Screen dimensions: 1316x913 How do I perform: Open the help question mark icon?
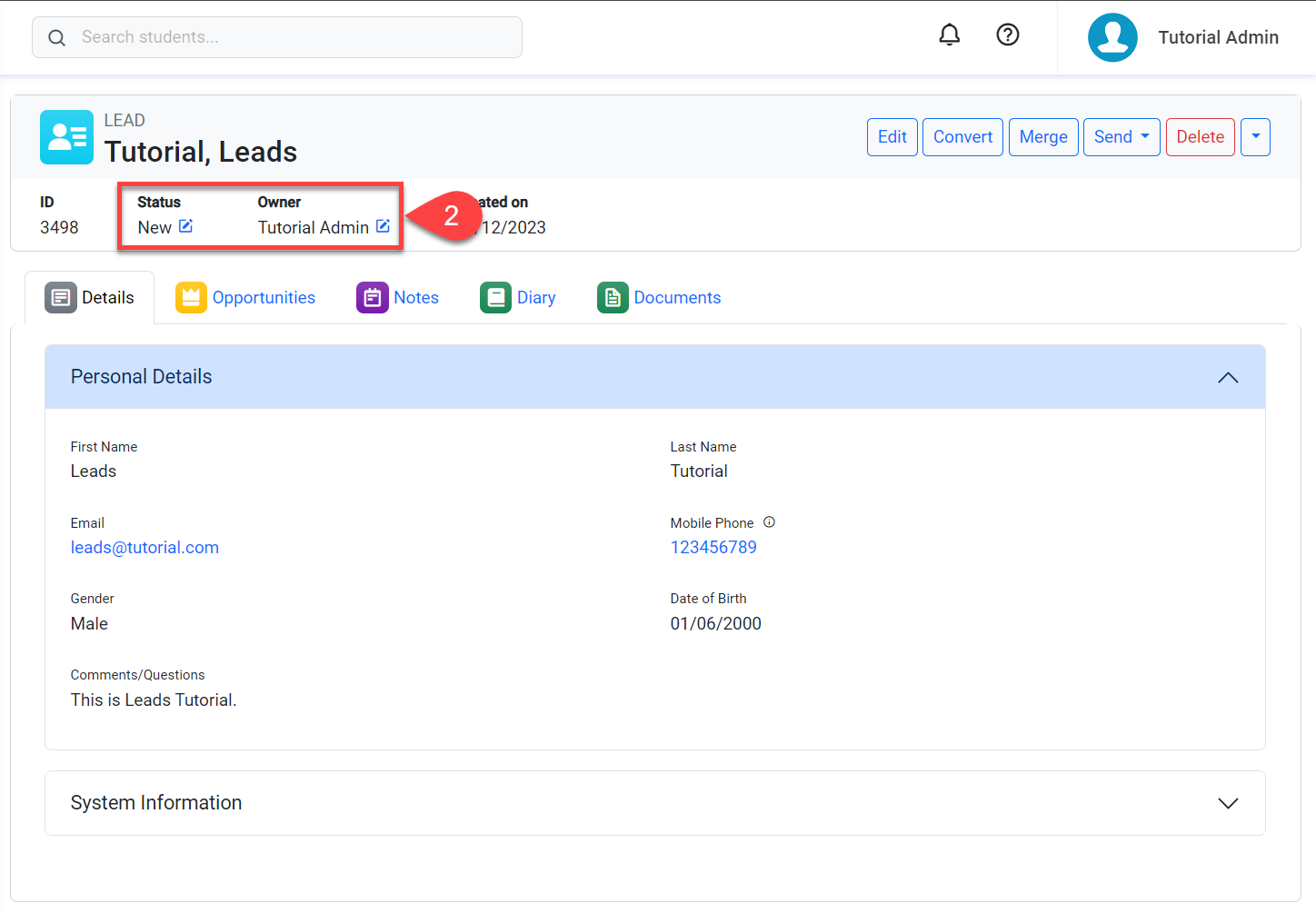coord(1007,35)
